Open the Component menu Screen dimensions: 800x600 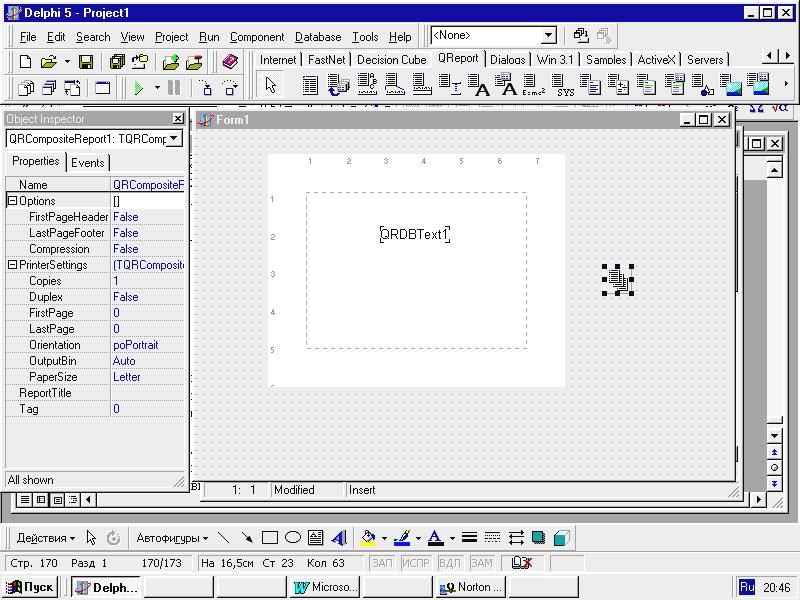[257, 37]
